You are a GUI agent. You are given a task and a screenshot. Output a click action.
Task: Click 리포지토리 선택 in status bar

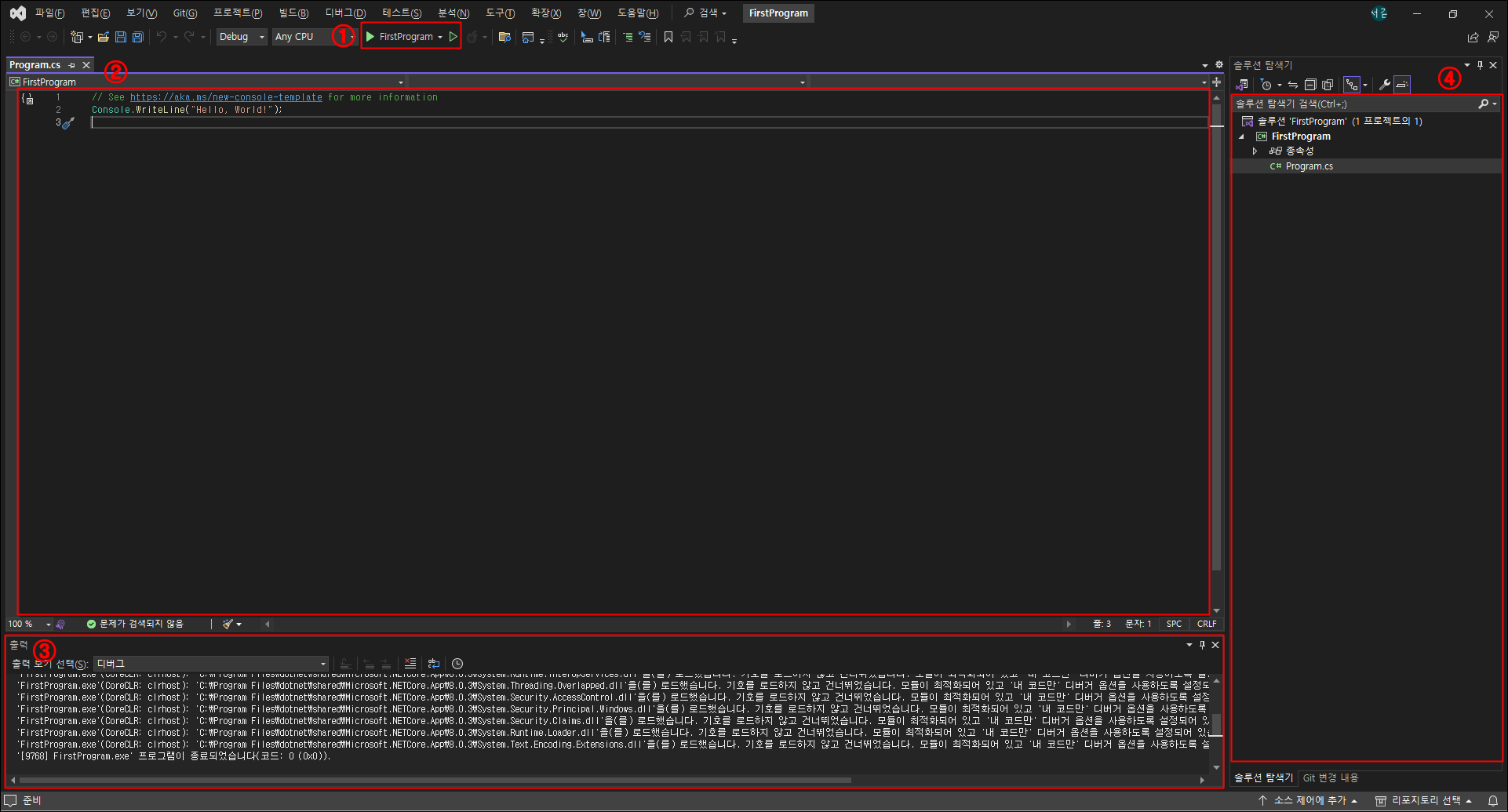pos(1423,800)
